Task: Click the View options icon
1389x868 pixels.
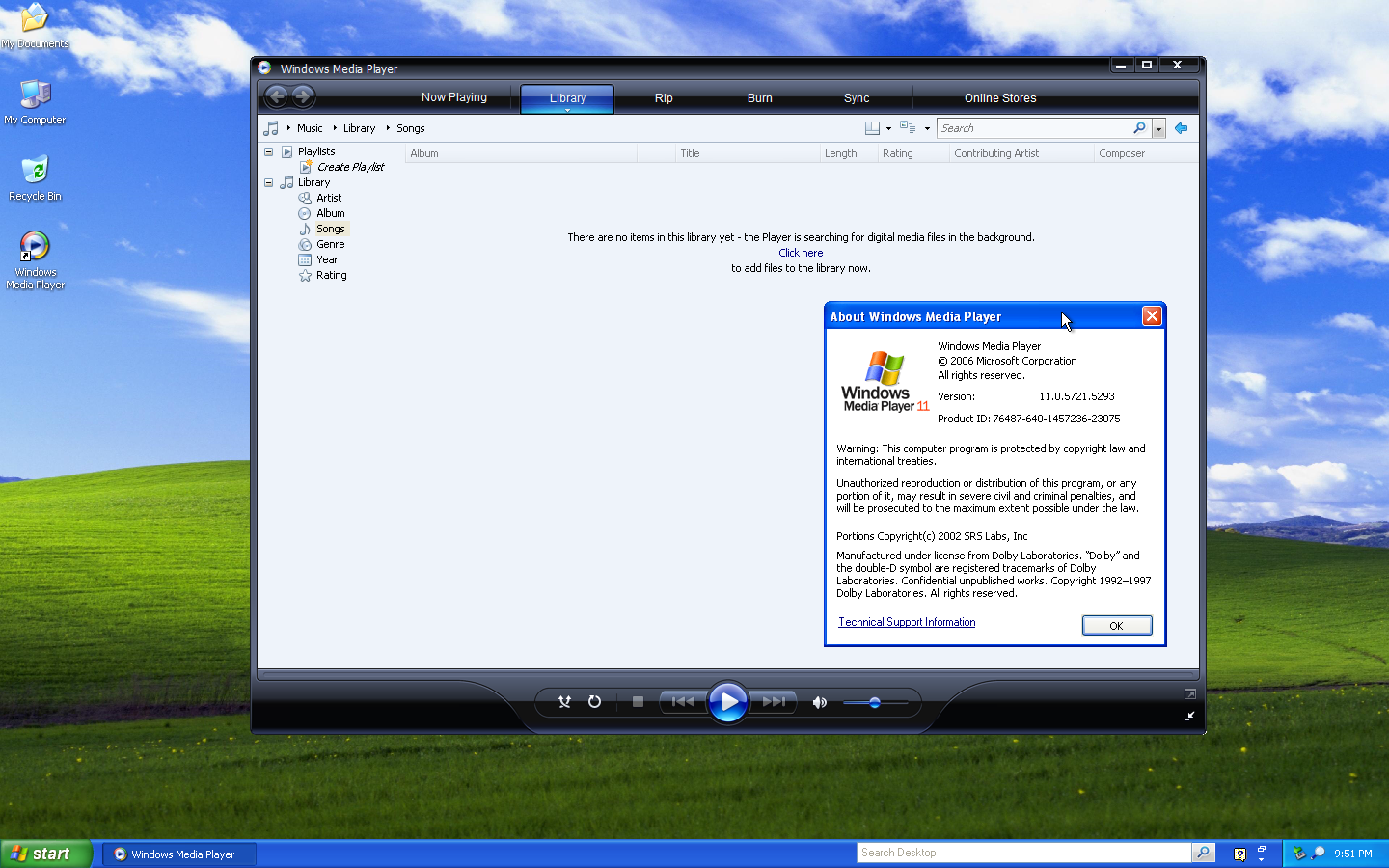Action: (x=908, y=127)
